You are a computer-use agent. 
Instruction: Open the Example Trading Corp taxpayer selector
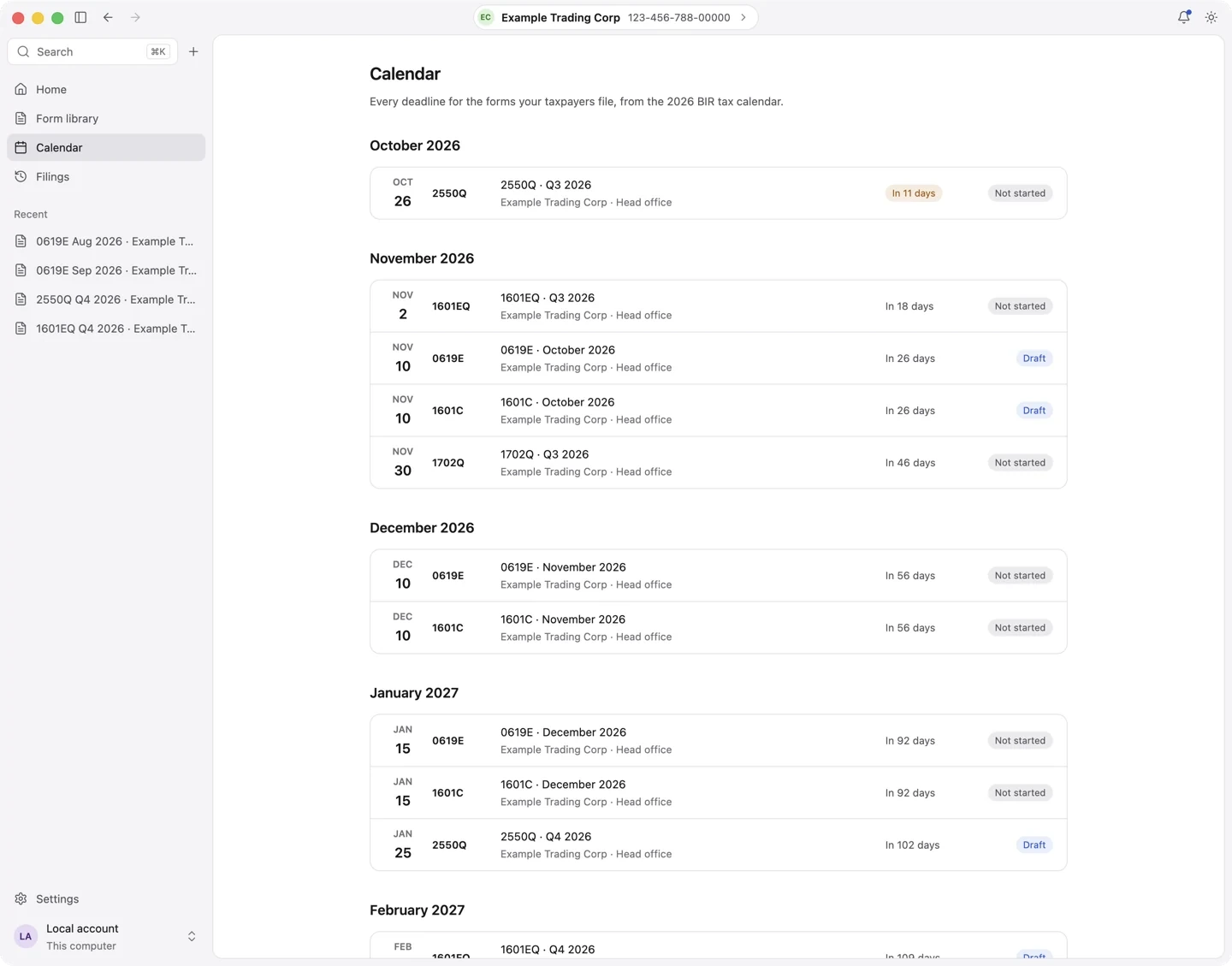615,17
